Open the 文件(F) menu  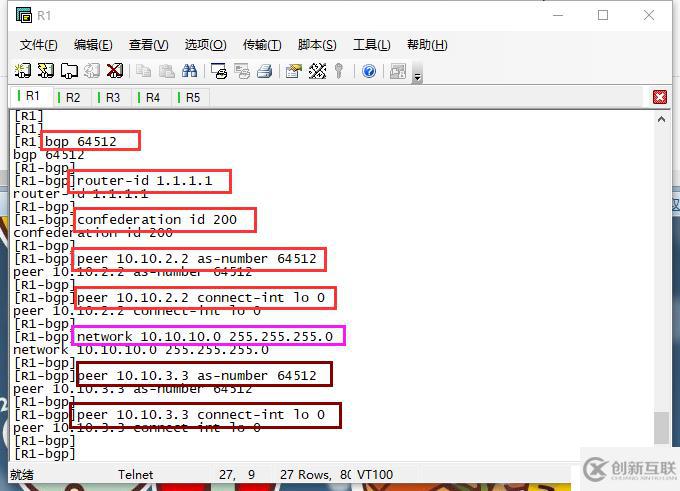39,45
